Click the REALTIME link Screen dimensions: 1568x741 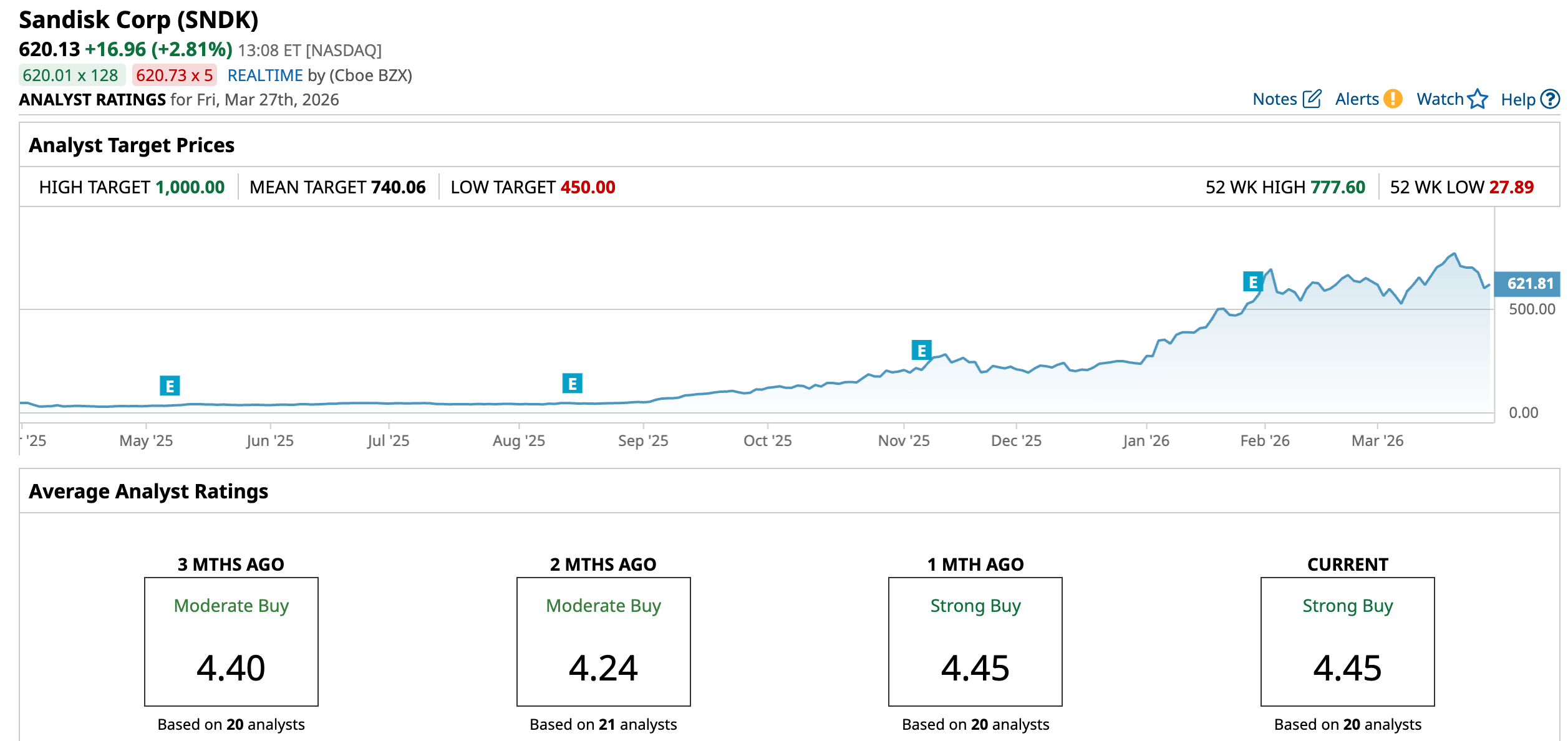coord(265,75)
